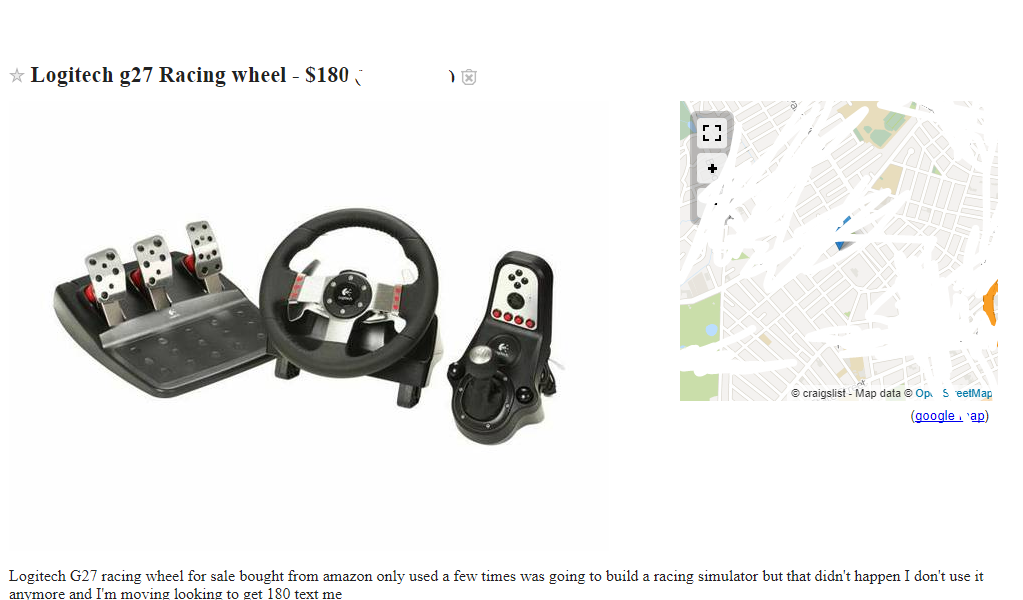Click the orange road segment at map's edge
Screen dimensions: 1023x600
[990, 303]
